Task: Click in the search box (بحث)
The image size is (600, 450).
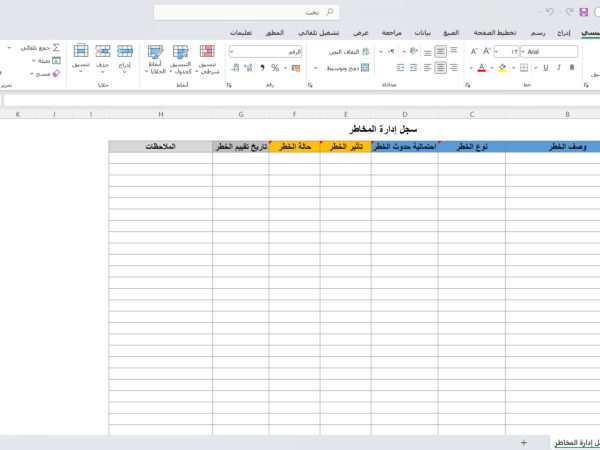Action: click(x=250, y=12)
